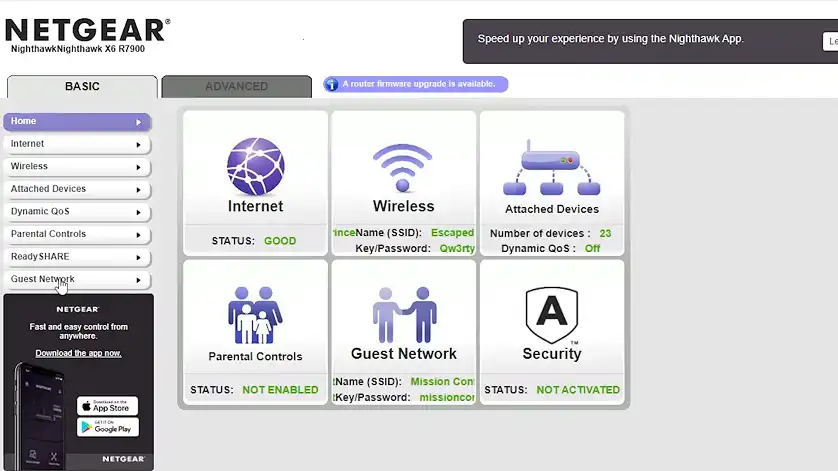
Task: Expand the Internet menu arrow
Action: tap(138, 145)
